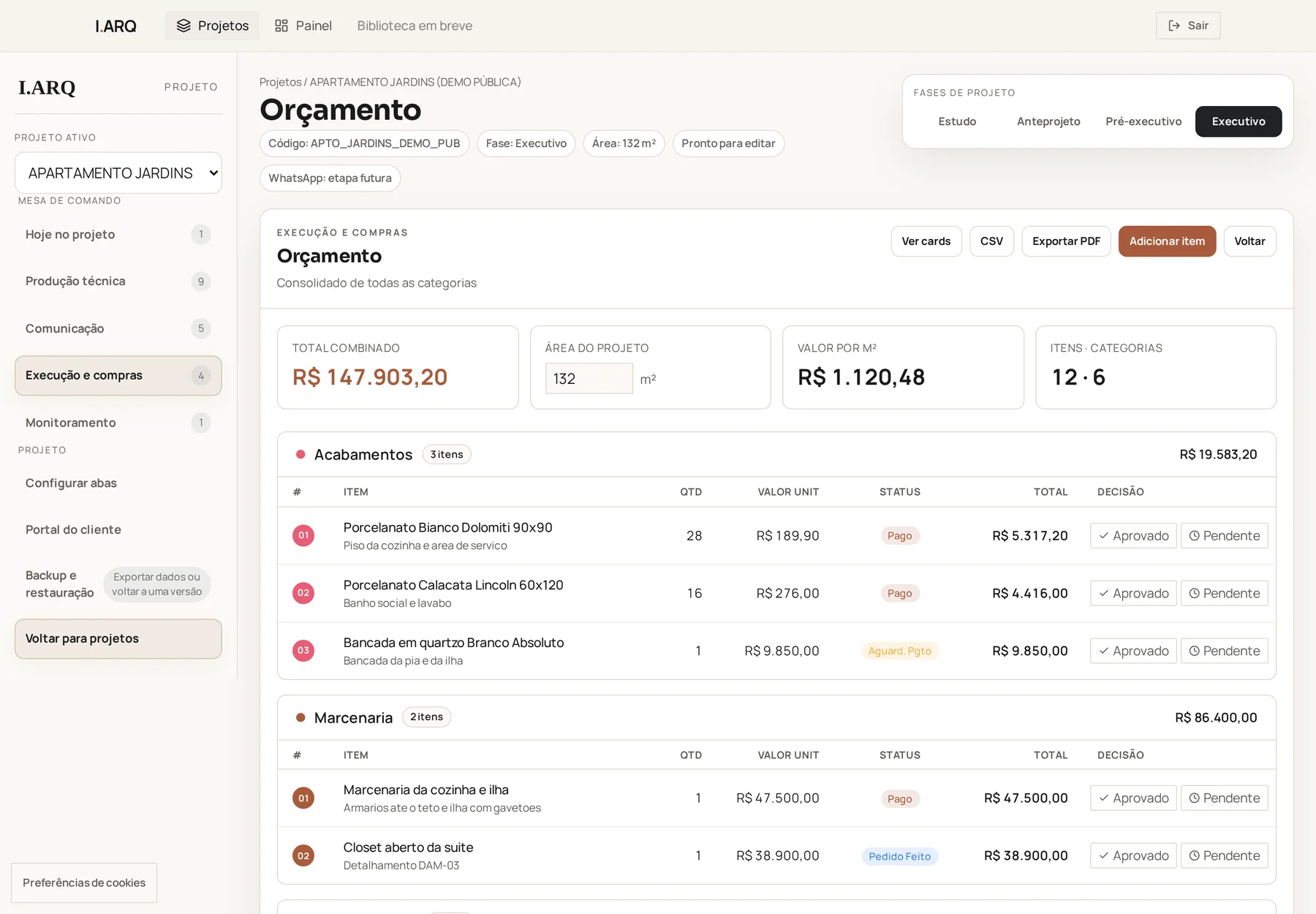Image resolution: width=1316 pixels, height=914 pixels.
Task: Go to Comunicação section
Action: tap(118, 328)
